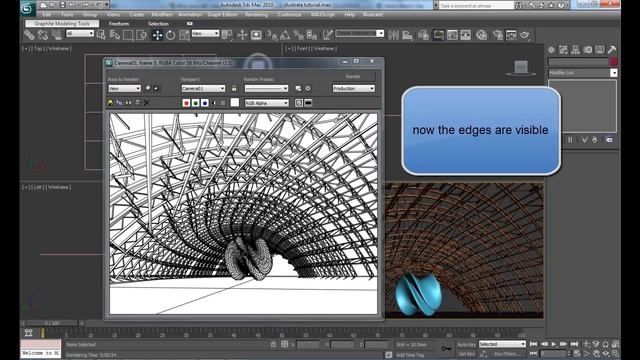Open the RGB Alpha channel dropdown
Image resolution: width=640 pixels, height=360 pixels.
pos(267,103)
